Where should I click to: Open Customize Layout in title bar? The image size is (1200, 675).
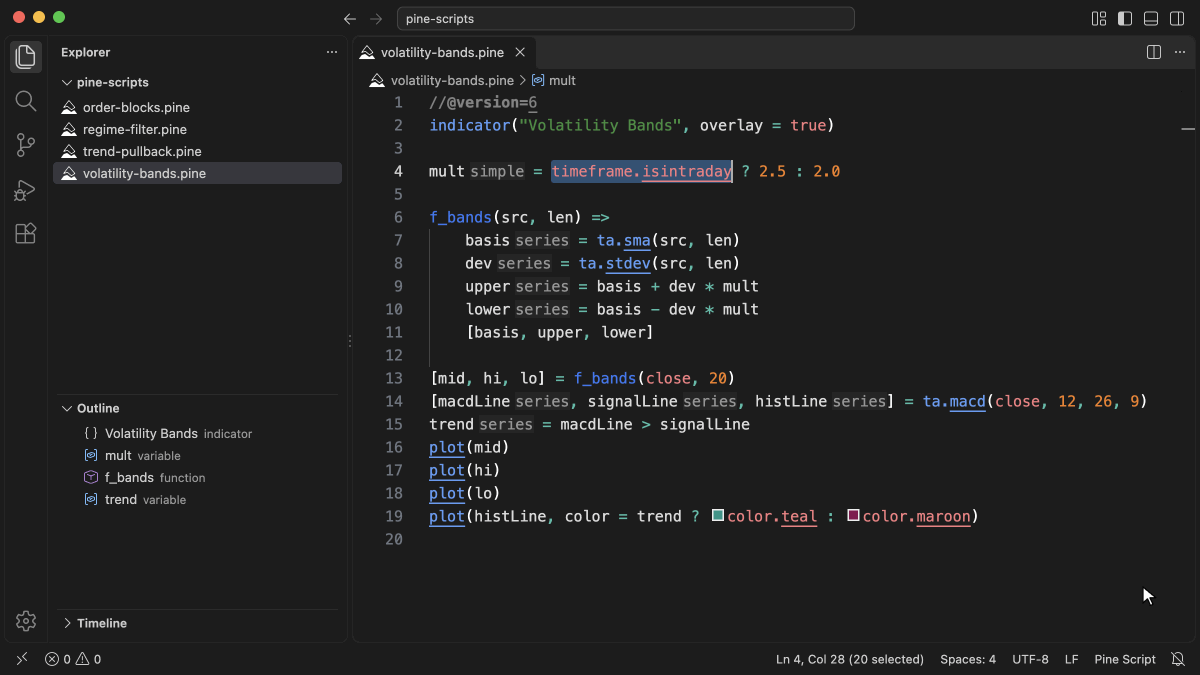click(x=1099, y=19)
